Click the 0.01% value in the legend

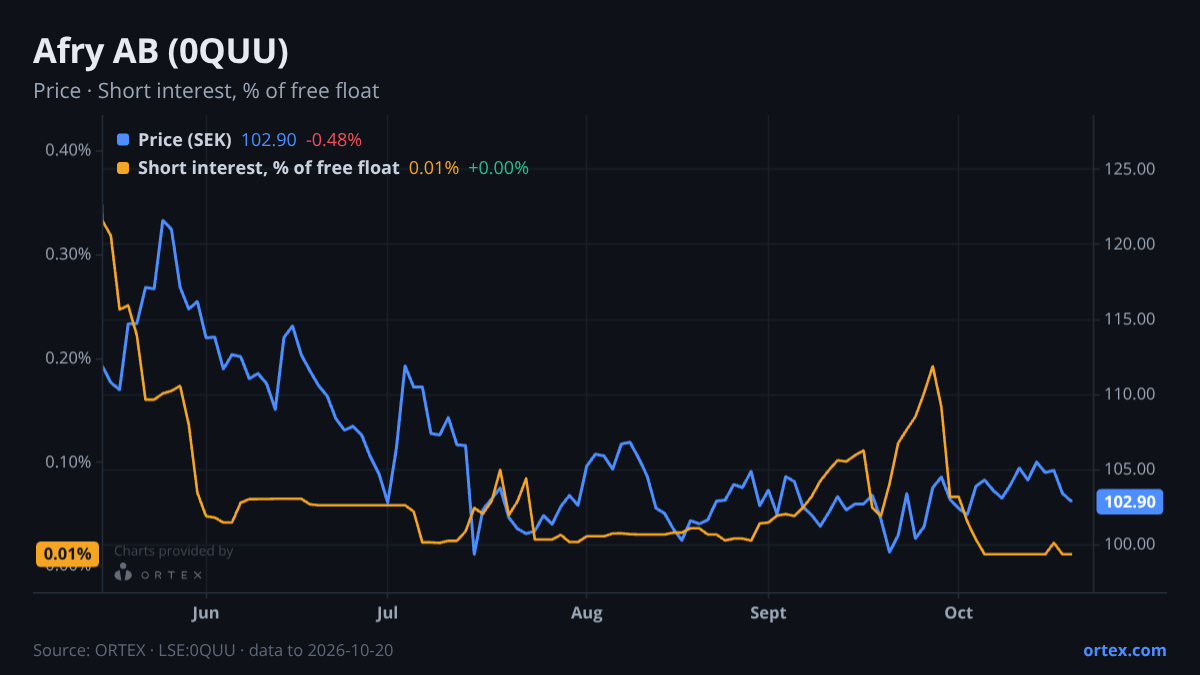pyautogui.click(x=434, y=168)
